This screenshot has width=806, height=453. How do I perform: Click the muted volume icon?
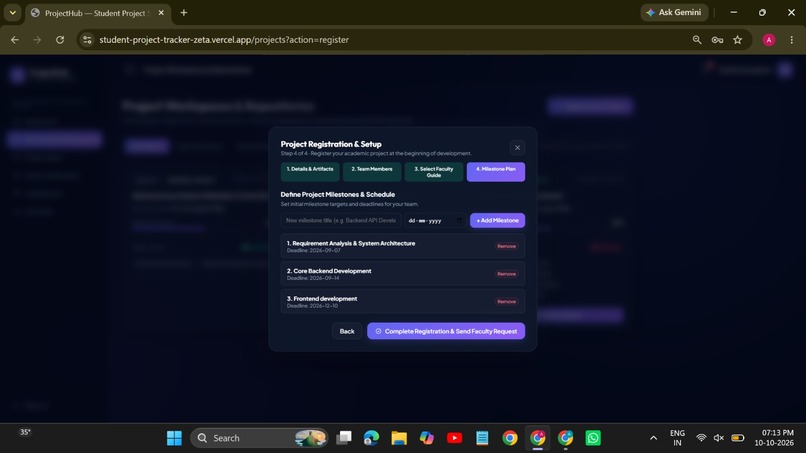click(x=719, y=438)
